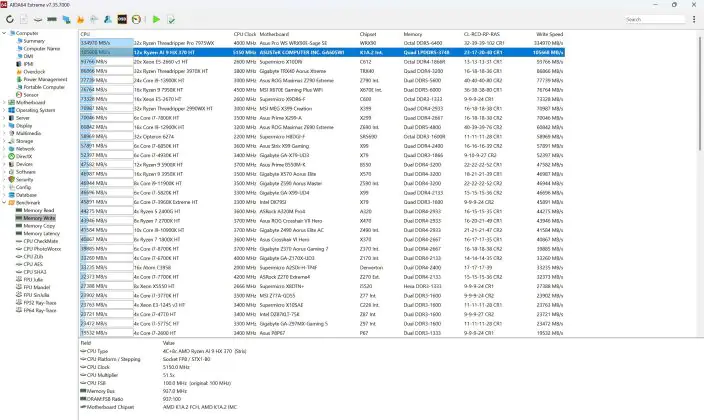Click the monitor diagnostics toolbar icon
The image size is (704, 420).
pos(66,19)
